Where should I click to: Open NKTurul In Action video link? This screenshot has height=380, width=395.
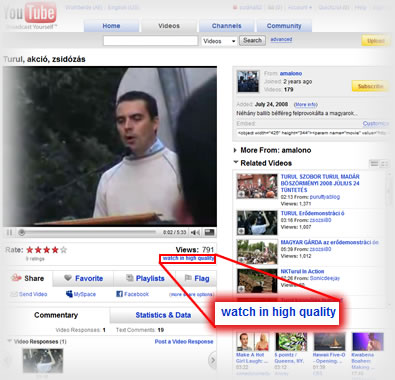(x=302, y=271)
